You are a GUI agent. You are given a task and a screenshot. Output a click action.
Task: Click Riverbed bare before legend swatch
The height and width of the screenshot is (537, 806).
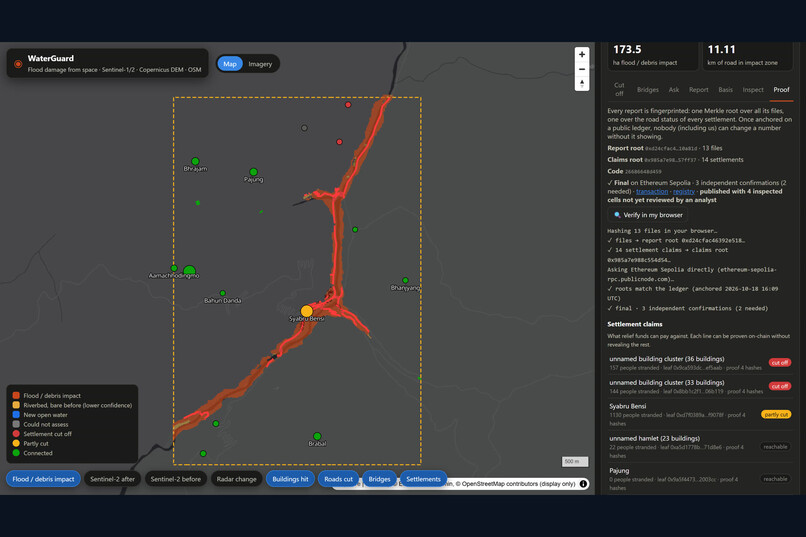(16, 405)
